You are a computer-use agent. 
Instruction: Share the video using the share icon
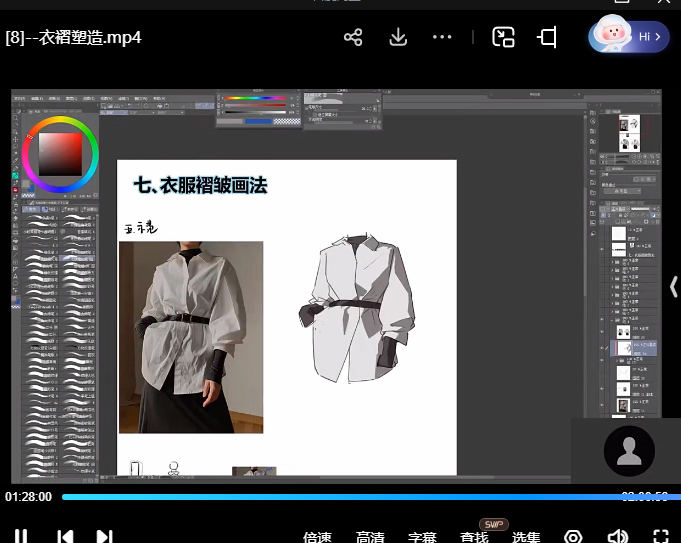point(353,38)
